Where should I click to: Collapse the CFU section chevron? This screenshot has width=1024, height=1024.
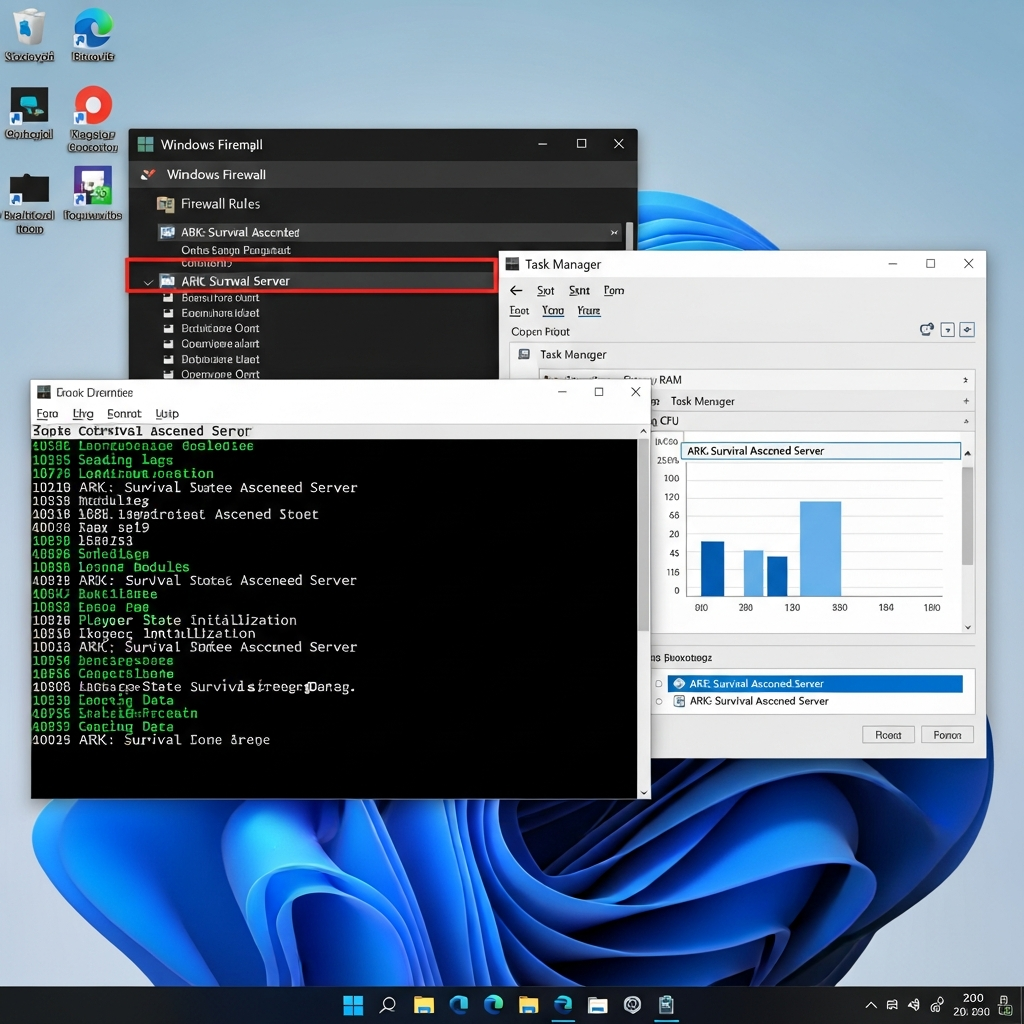[x=964, y=420]
